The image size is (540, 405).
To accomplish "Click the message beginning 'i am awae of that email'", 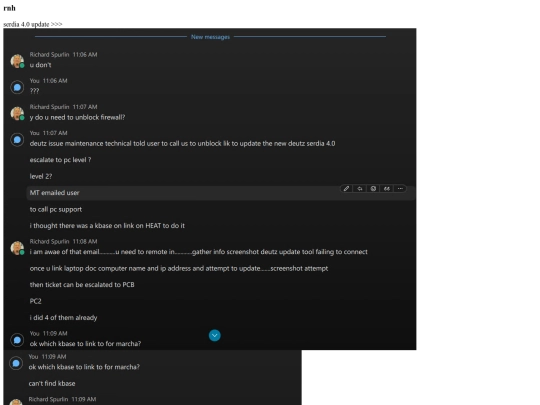I will click(x=198, y=252).
